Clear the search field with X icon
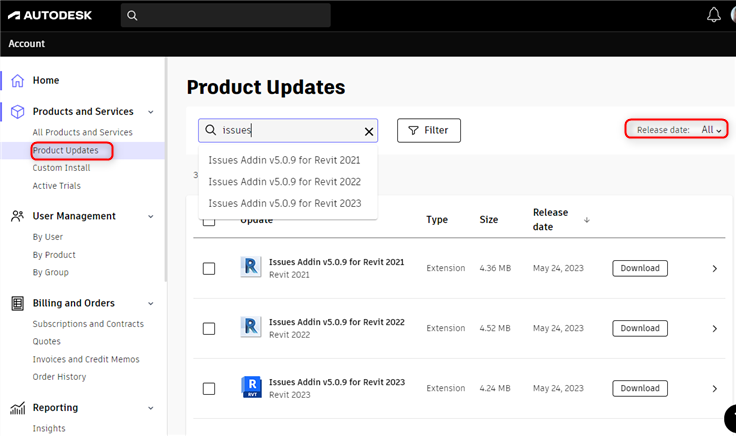This screenshot has width=736, height=436. (369, 131)
